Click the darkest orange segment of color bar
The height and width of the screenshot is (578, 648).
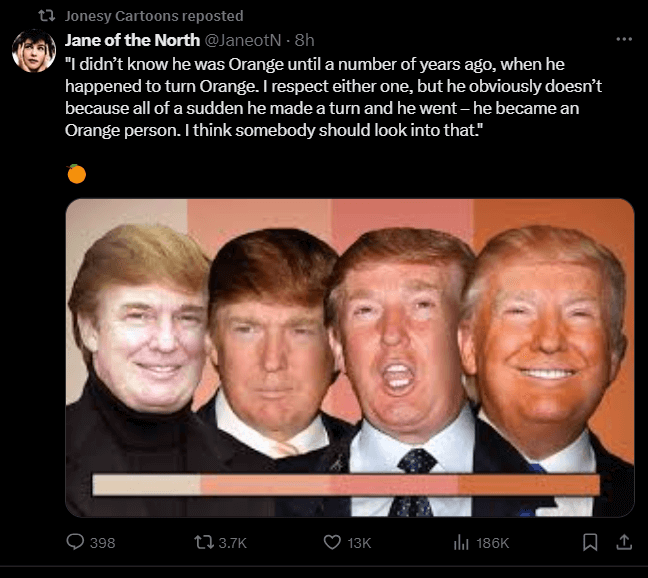coord(528,485)
